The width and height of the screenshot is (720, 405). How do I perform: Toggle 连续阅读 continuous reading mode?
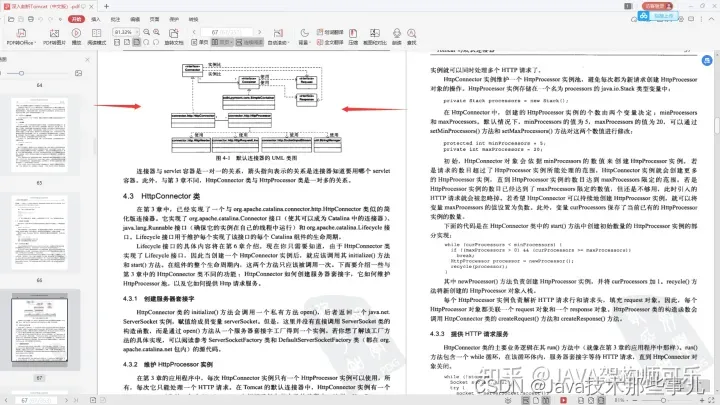249,42
